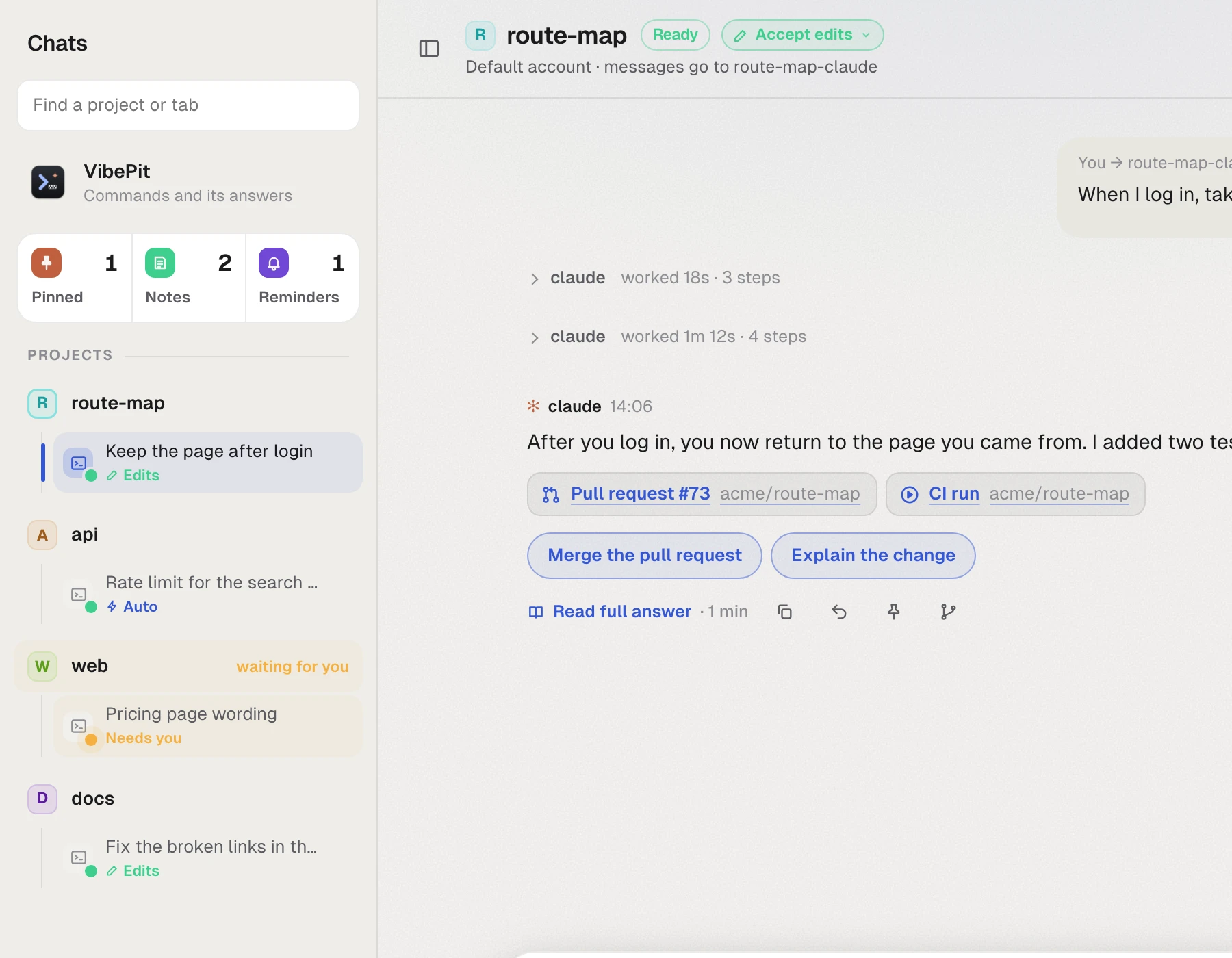Viewport: 1232px width, 958px height.
Task: Select the docs project name
Action: coord(93,799)
